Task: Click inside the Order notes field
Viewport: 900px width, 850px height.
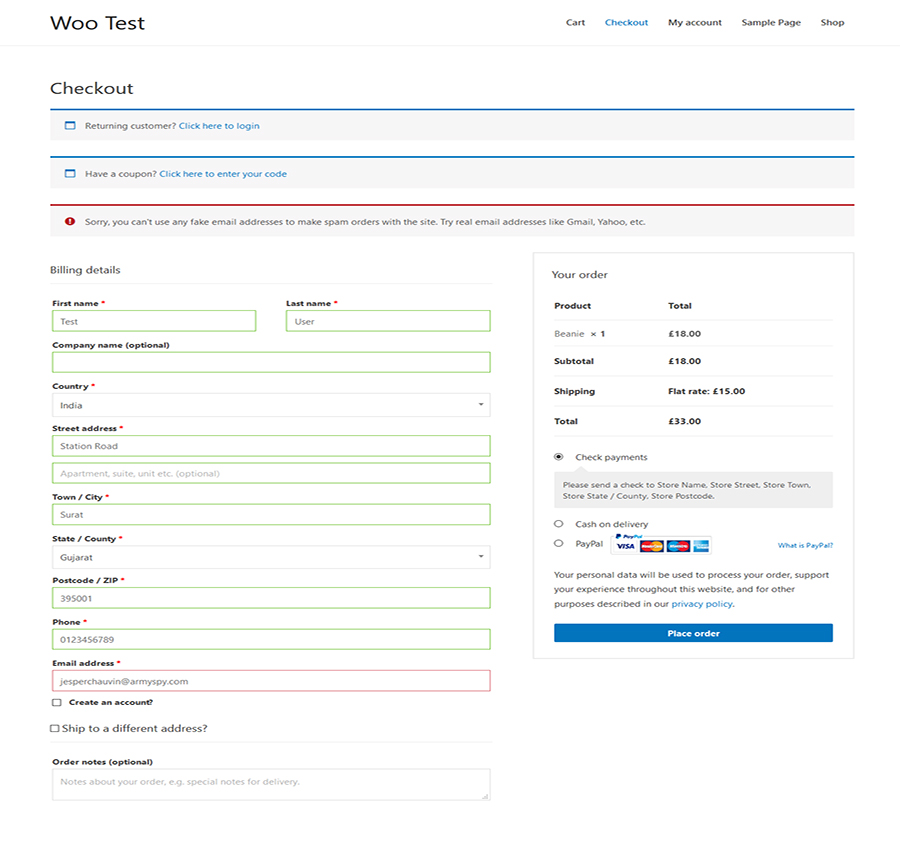Action: click(x=270, y=784)
